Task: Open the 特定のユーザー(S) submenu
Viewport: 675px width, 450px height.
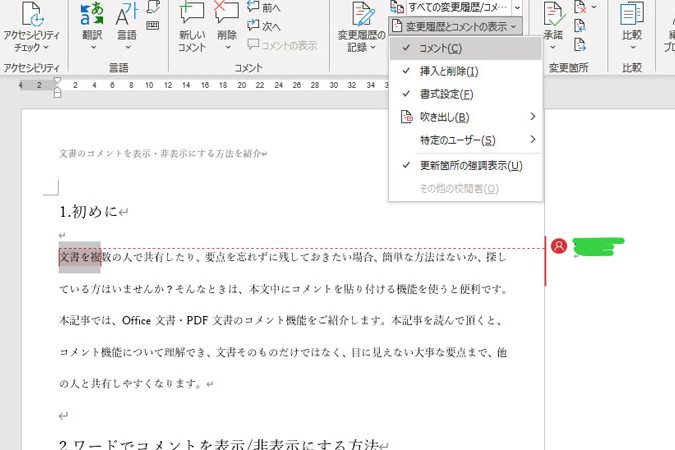Action: [465, 140]
